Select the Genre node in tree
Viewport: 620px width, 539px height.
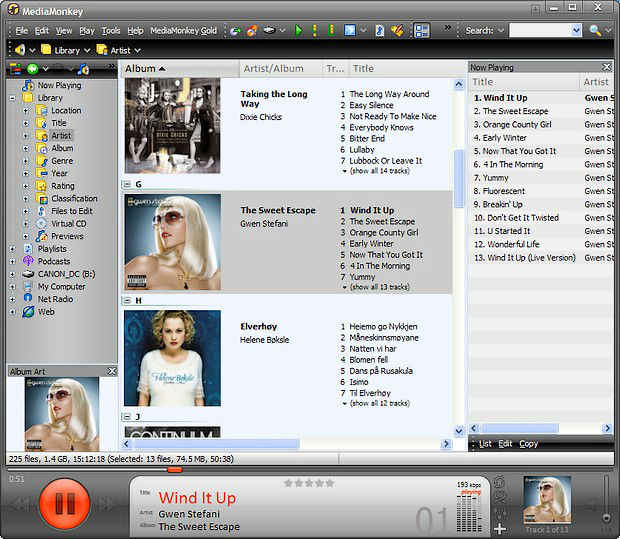[62, 161]
